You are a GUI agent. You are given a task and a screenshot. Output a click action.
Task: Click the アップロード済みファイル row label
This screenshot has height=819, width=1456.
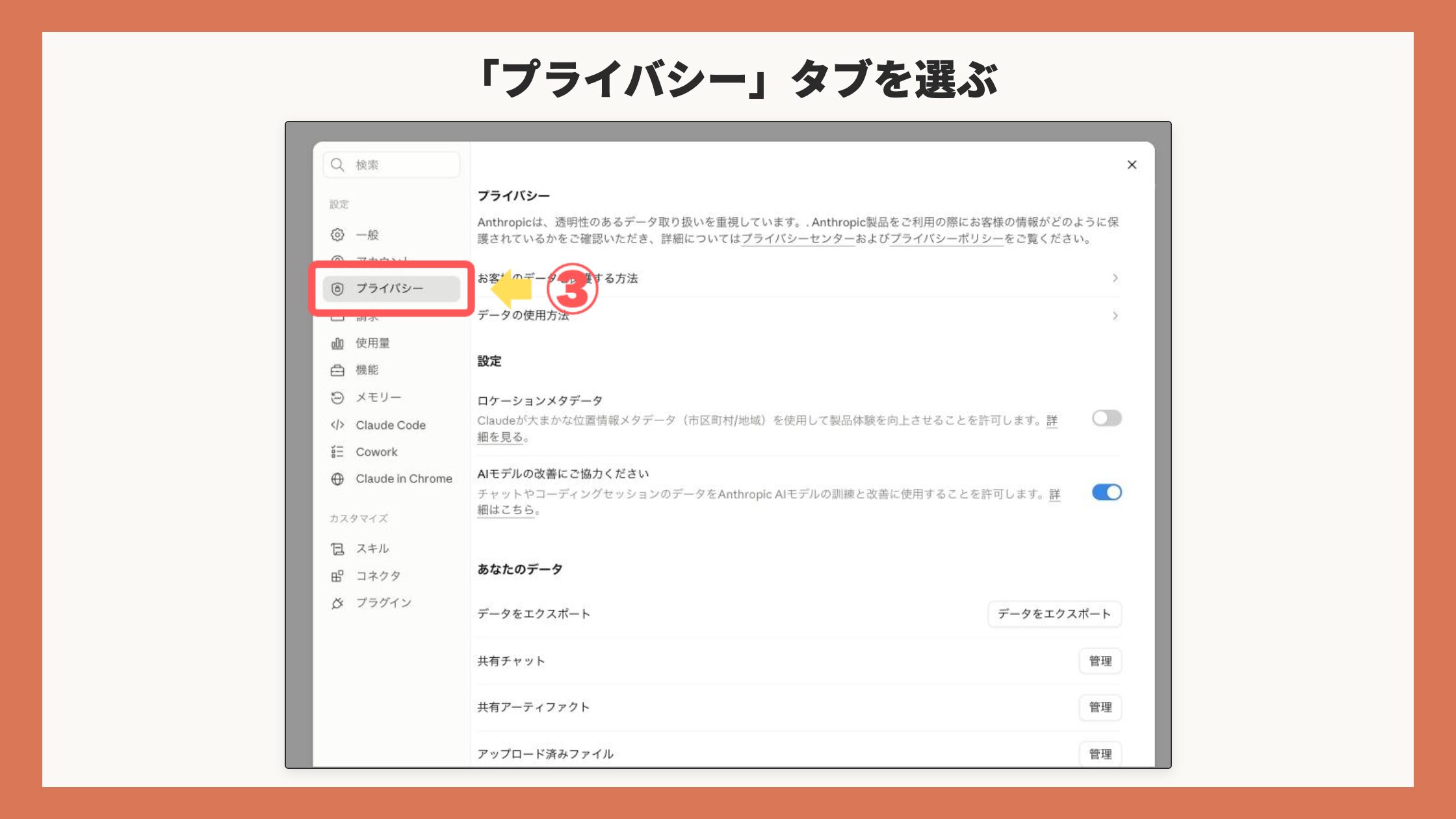coord(545,754)
